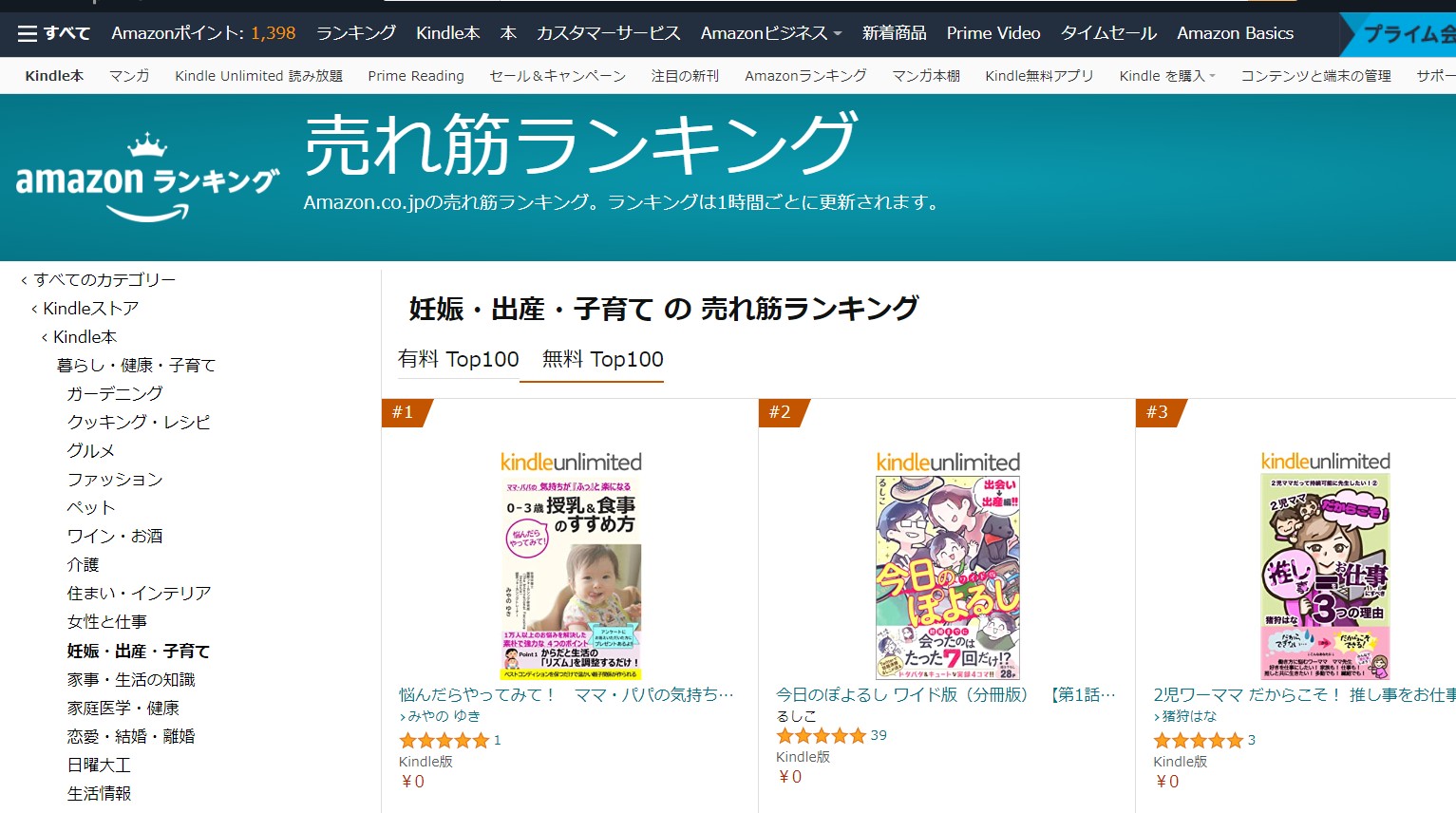The width and height of the screenshot is (1456, 813).
Task: Expand the Amazonビジネス dropdown
Action: click(x=771, y=33)
